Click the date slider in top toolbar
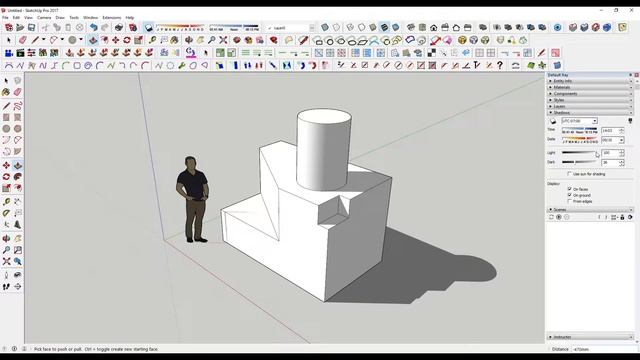The height and width of the screenshot is (360, 640). [x=180, y=28]
